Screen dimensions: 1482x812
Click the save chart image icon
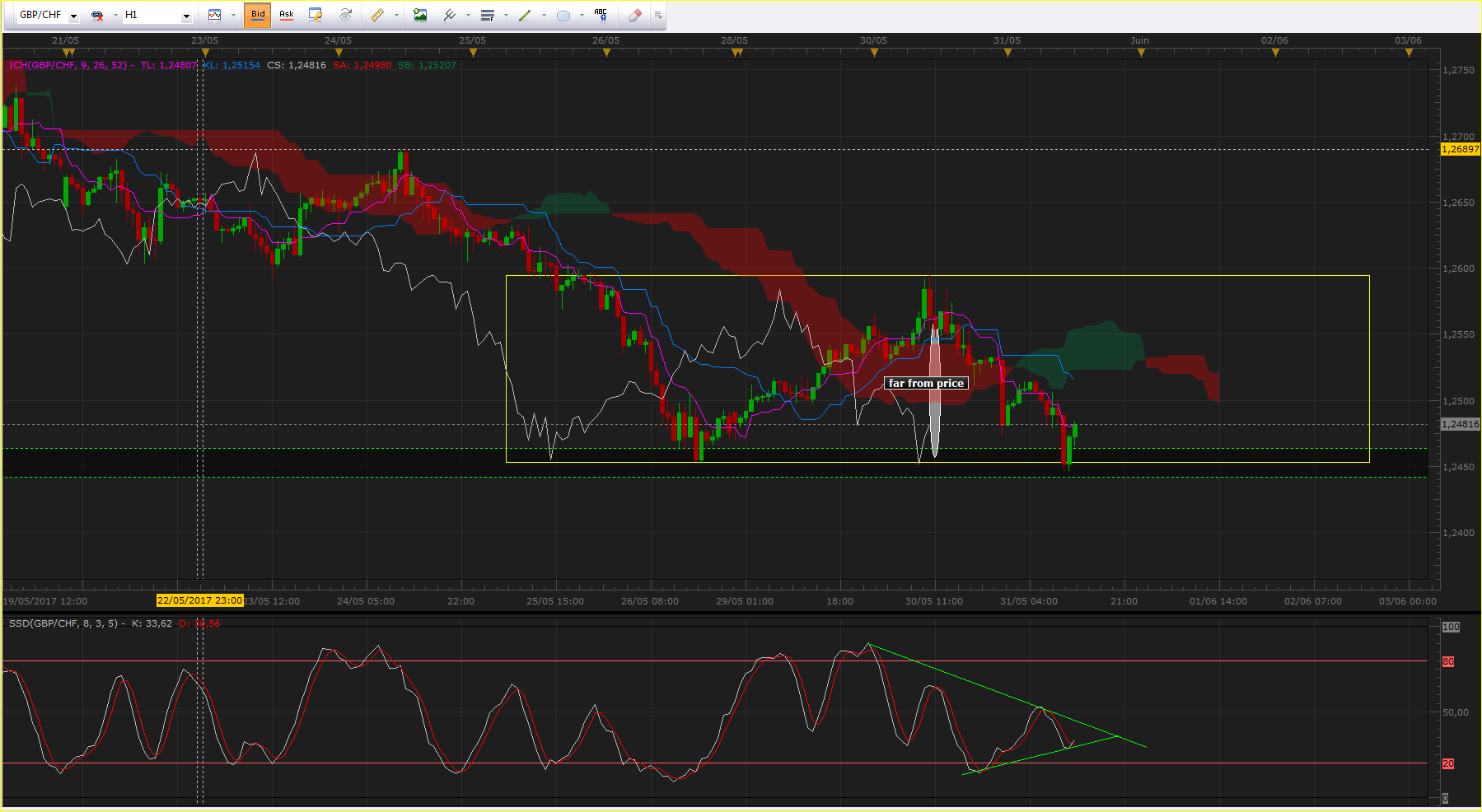click(x=420, y=15)
